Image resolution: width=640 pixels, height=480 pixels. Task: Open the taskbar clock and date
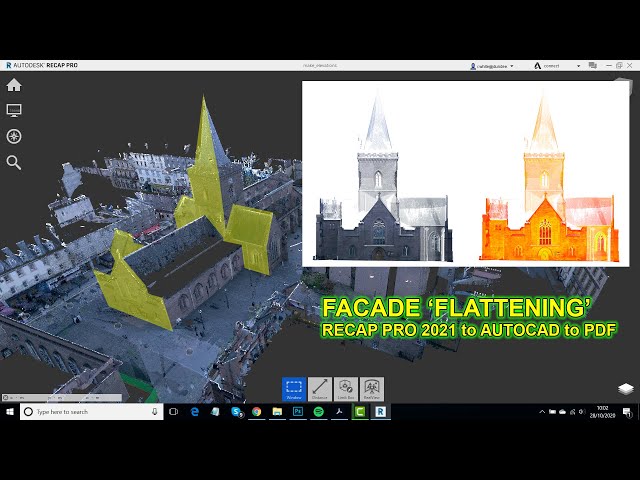click(x=602, y=412)
